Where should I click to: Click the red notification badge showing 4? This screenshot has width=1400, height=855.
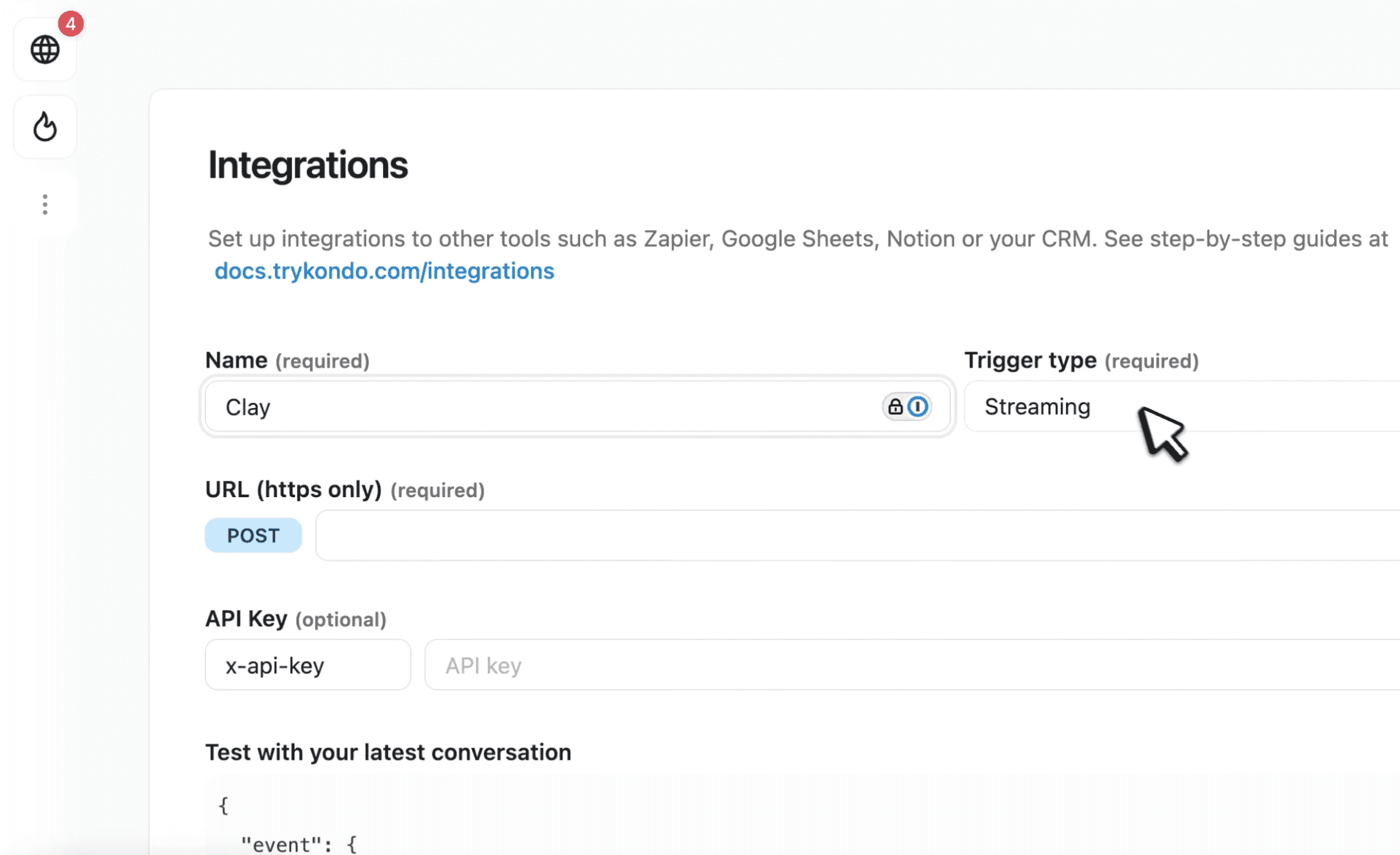point(71,24)
